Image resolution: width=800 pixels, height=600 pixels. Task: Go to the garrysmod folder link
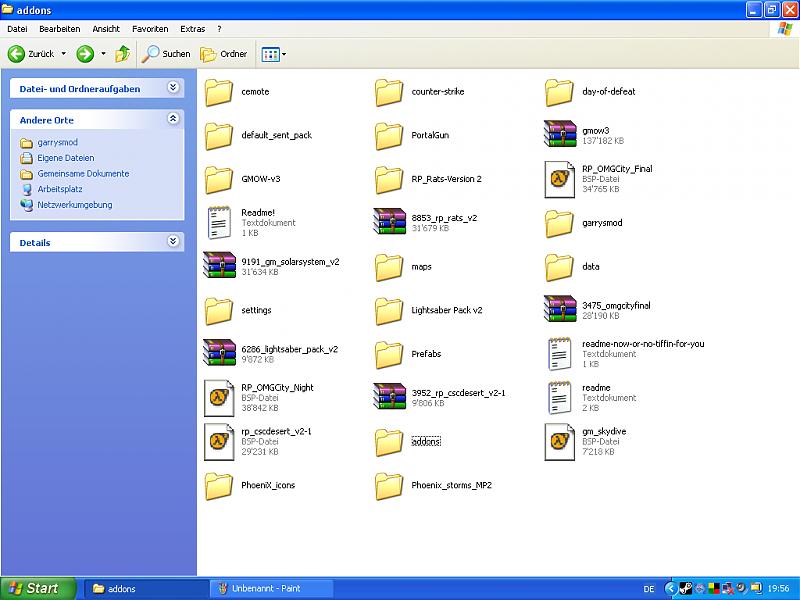pos(57,142)
